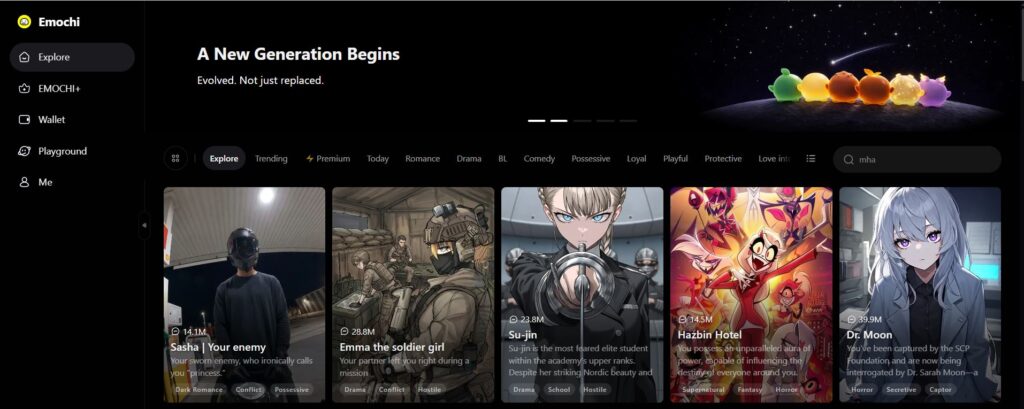Viewport: 1024px width, 409px height.
Task: Click the A New Generation Begins banner
Action: 583,67
